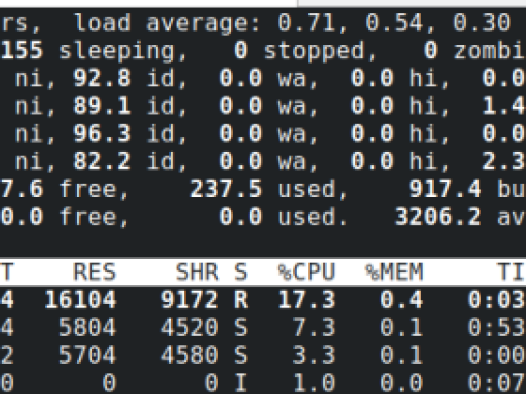
Task: Click the 3206.2 available memory value
Action: [x=438, y=217]
